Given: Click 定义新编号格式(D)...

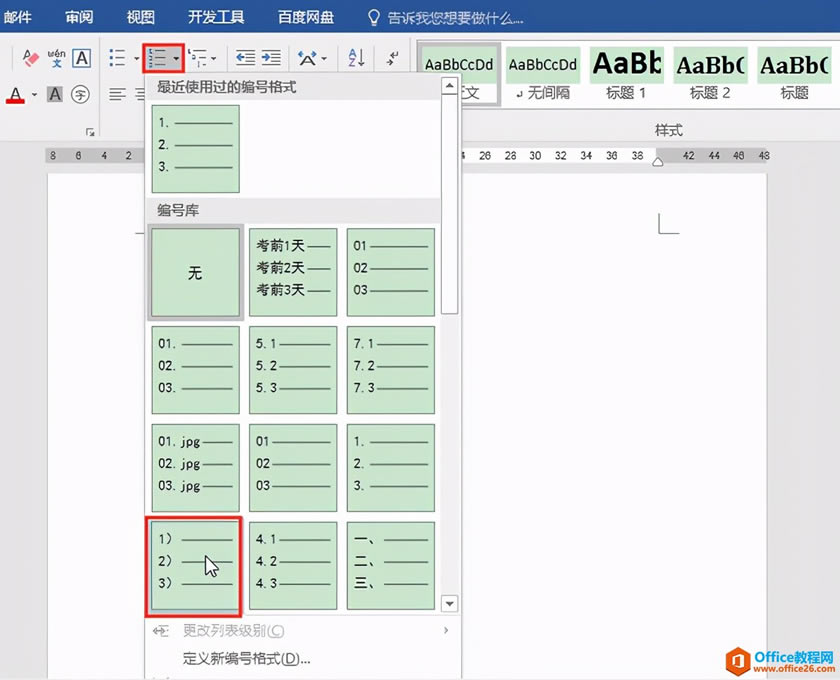Looking at the screenshot, I should [246, 658].
